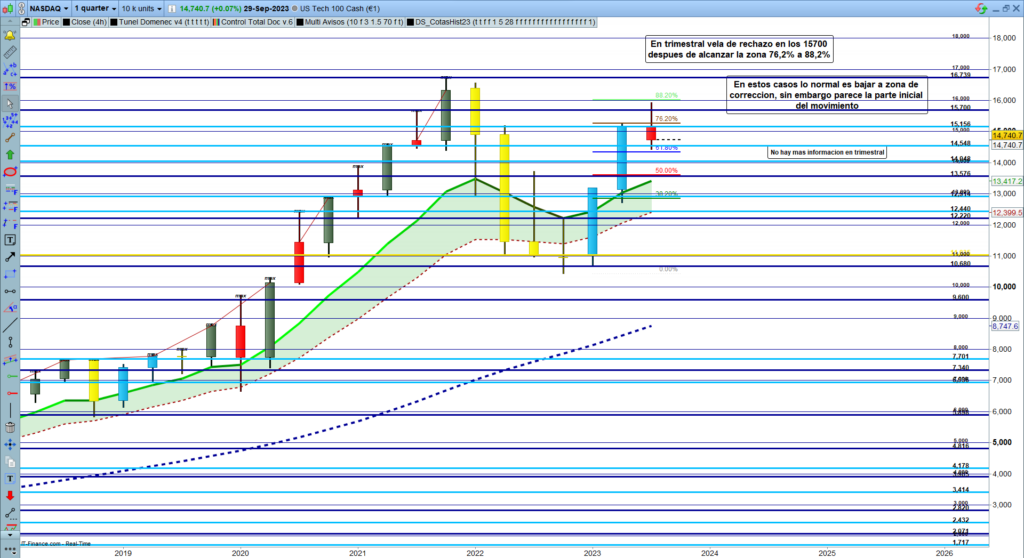Open the NASDAQ symbol dropdown
The image size is (1024, 558).
46,6
